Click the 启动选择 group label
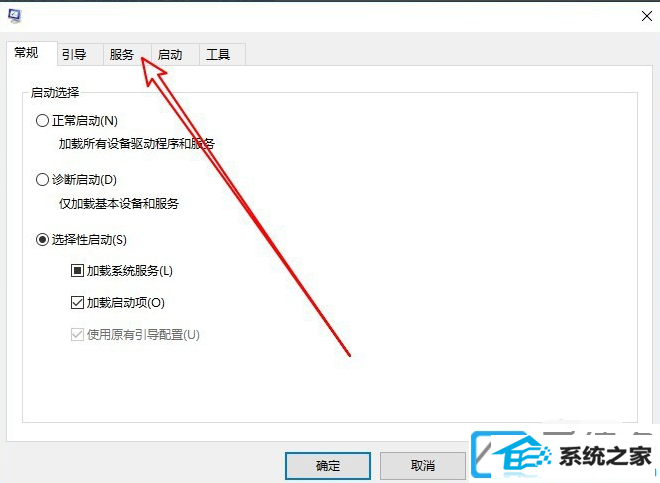 tap(55, 92)
